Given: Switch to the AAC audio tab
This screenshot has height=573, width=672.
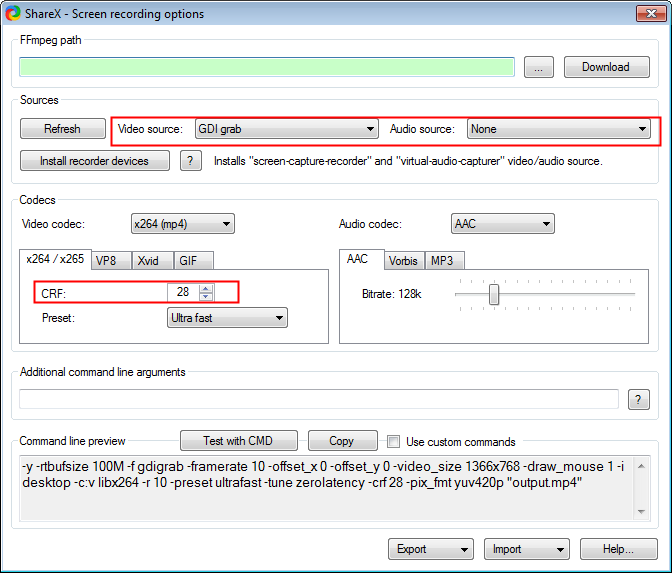Looking at the screenshot, I should (x=361, y=259).
